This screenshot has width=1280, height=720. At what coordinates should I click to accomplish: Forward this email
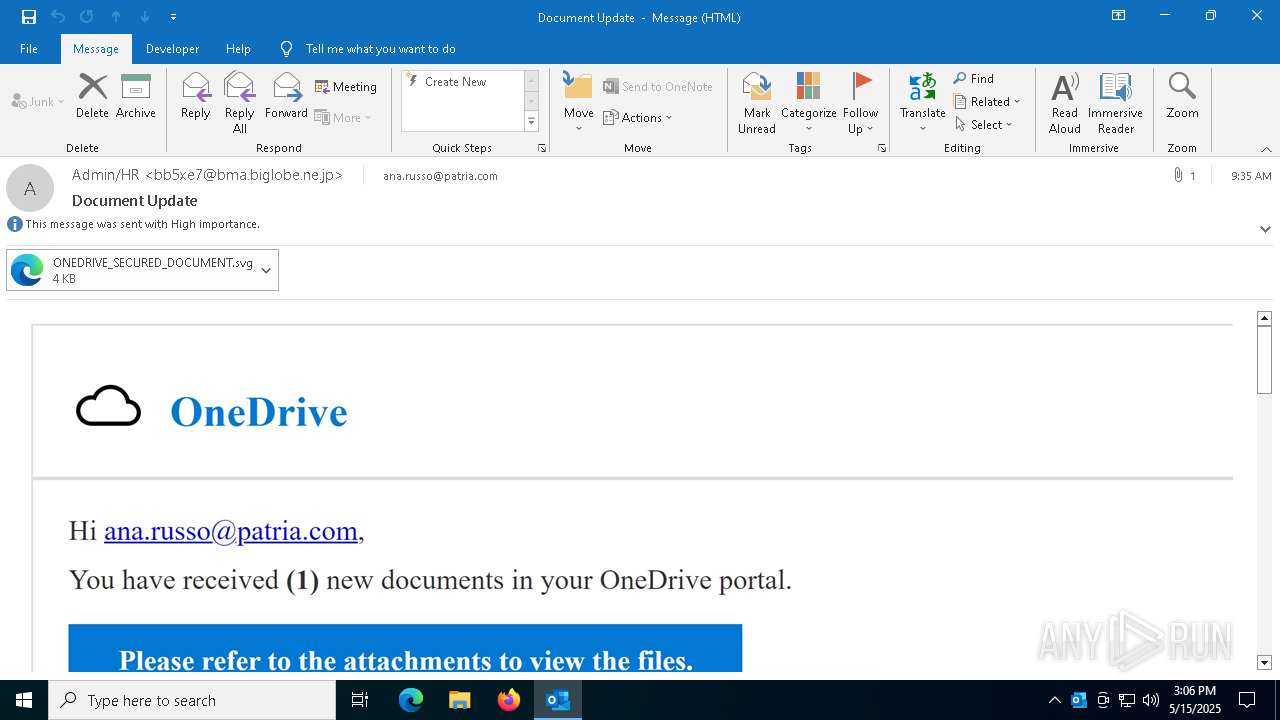pyautogui.click(x=286, y=96)
